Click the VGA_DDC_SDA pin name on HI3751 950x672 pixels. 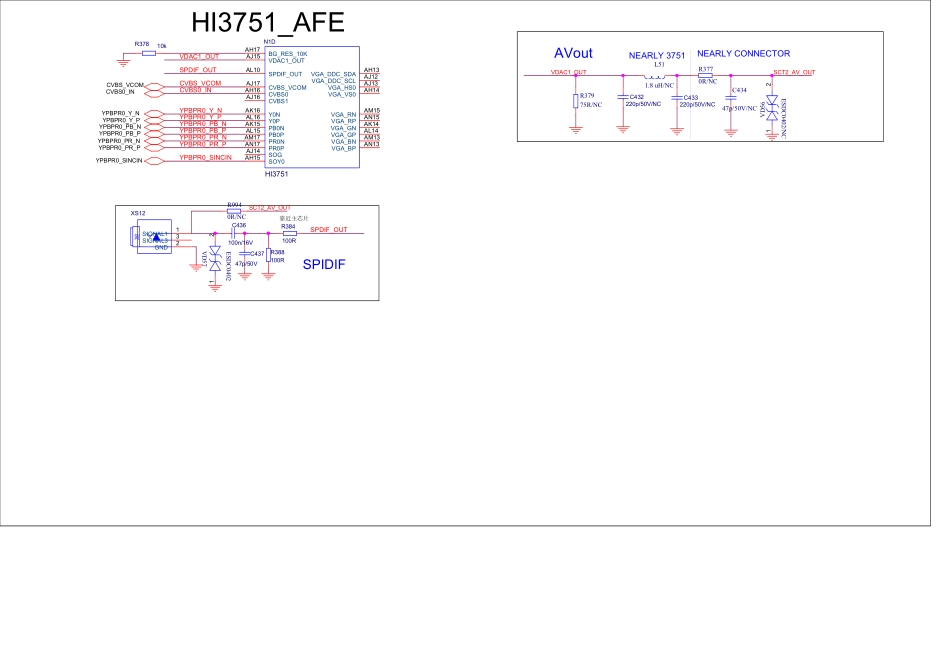tap(333, 74)
